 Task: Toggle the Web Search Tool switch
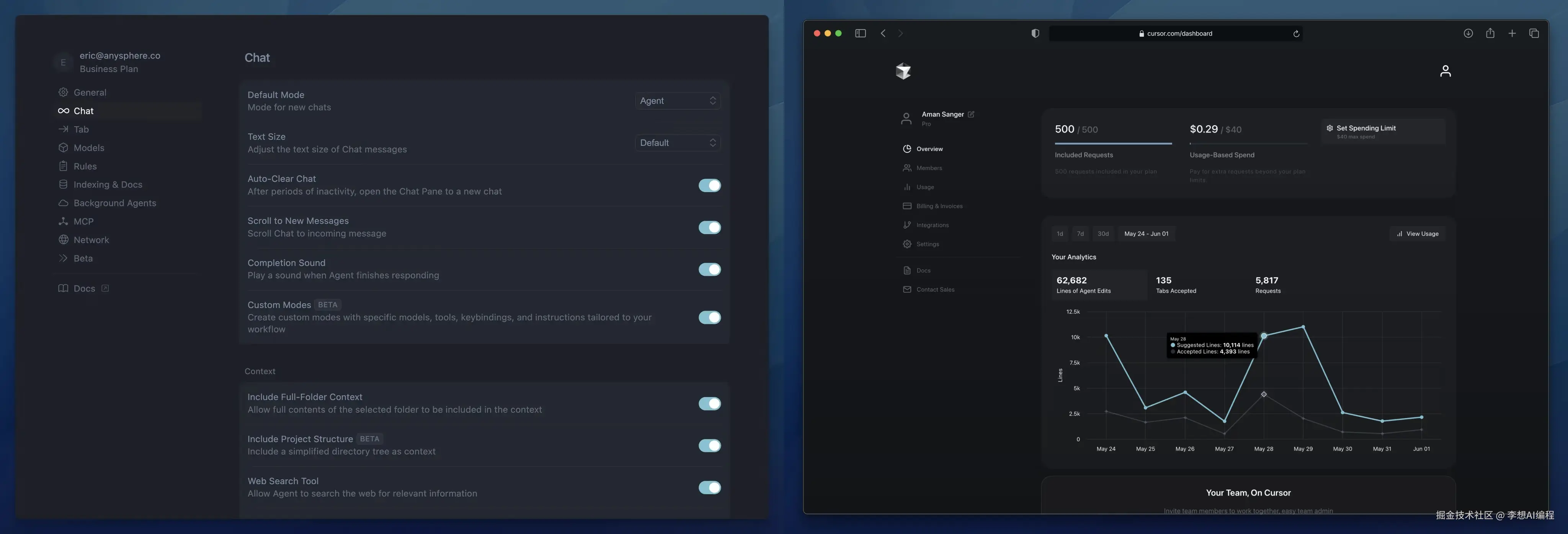point(709,487)
